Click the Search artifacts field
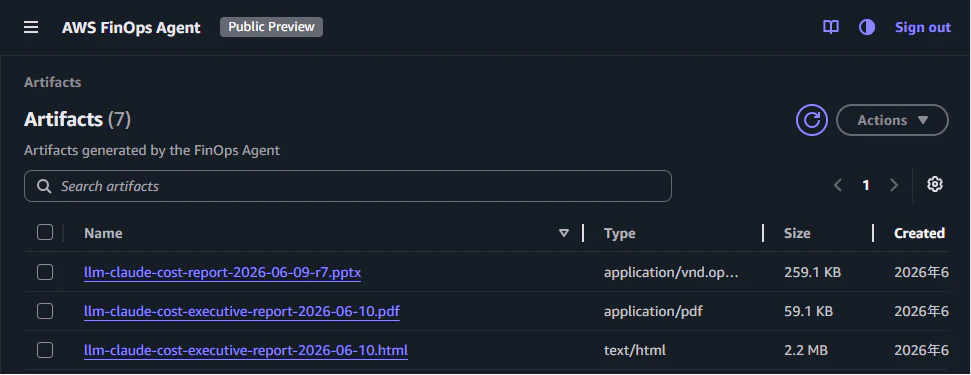Screen dimensions: 971x375 coord(347,186)
